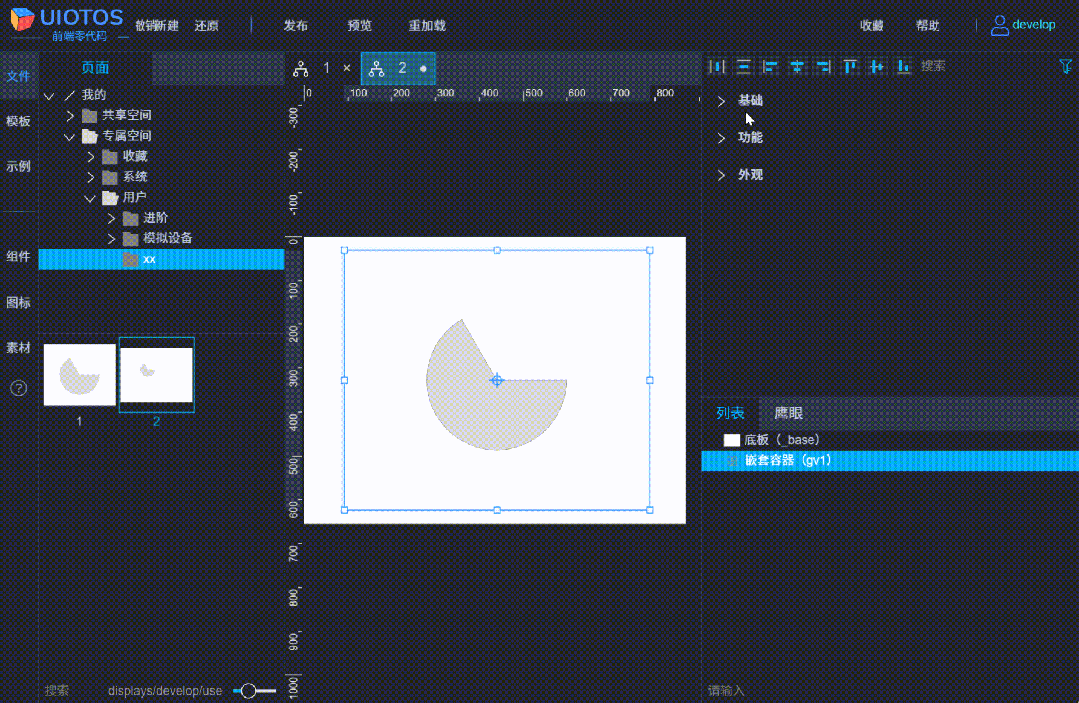Select the 嵌套容器 (gv1) list row
The height and width of the screenshot is (703, 1079).
[890, 461]
